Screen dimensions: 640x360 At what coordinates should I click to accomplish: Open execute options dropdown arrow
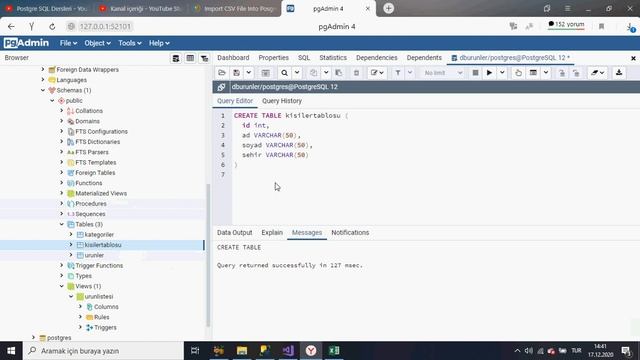pyautogui.click(x=502, y=73)
